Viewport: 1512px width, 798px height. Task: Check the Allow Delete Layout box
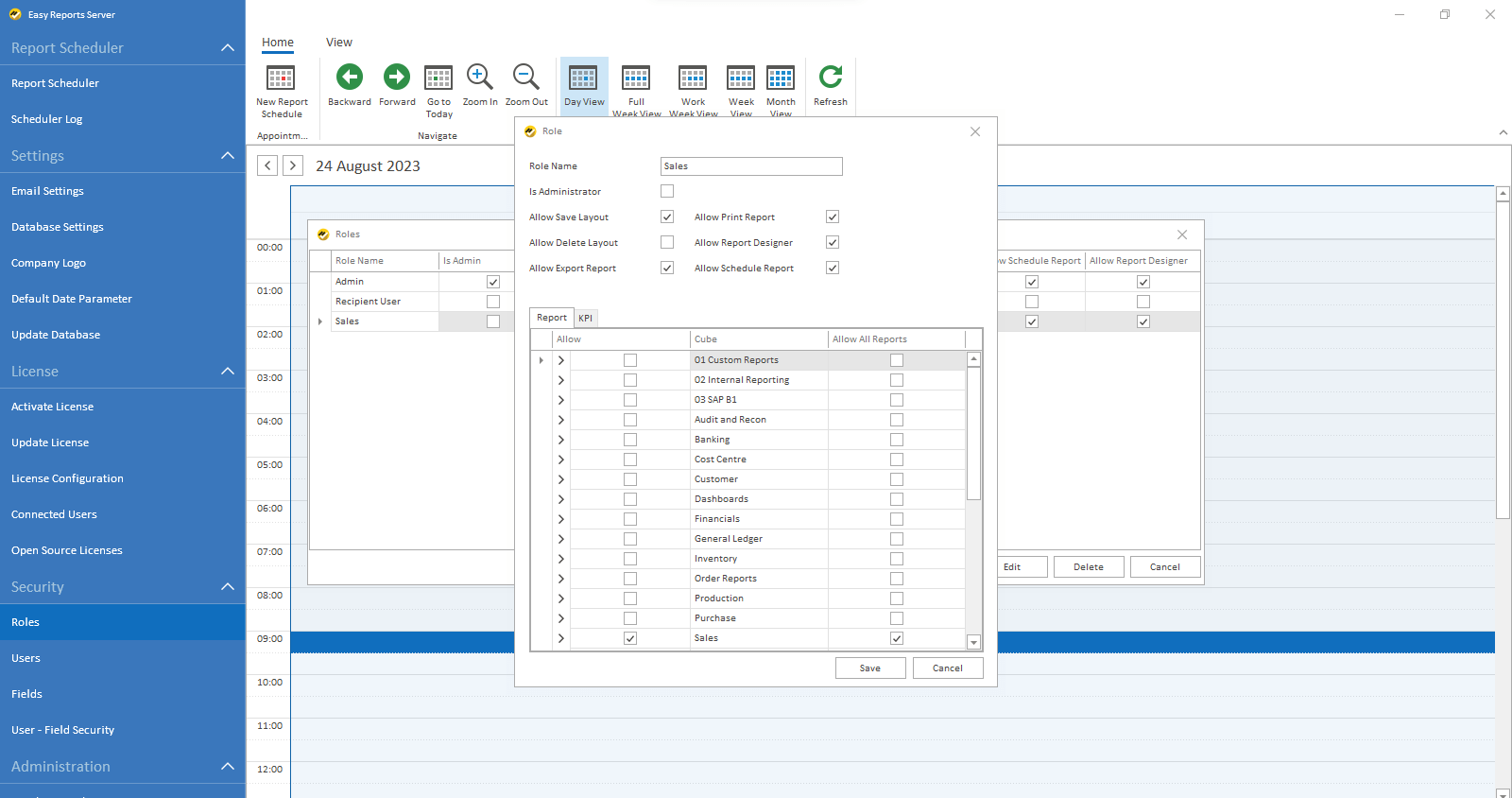pos(667,242)
